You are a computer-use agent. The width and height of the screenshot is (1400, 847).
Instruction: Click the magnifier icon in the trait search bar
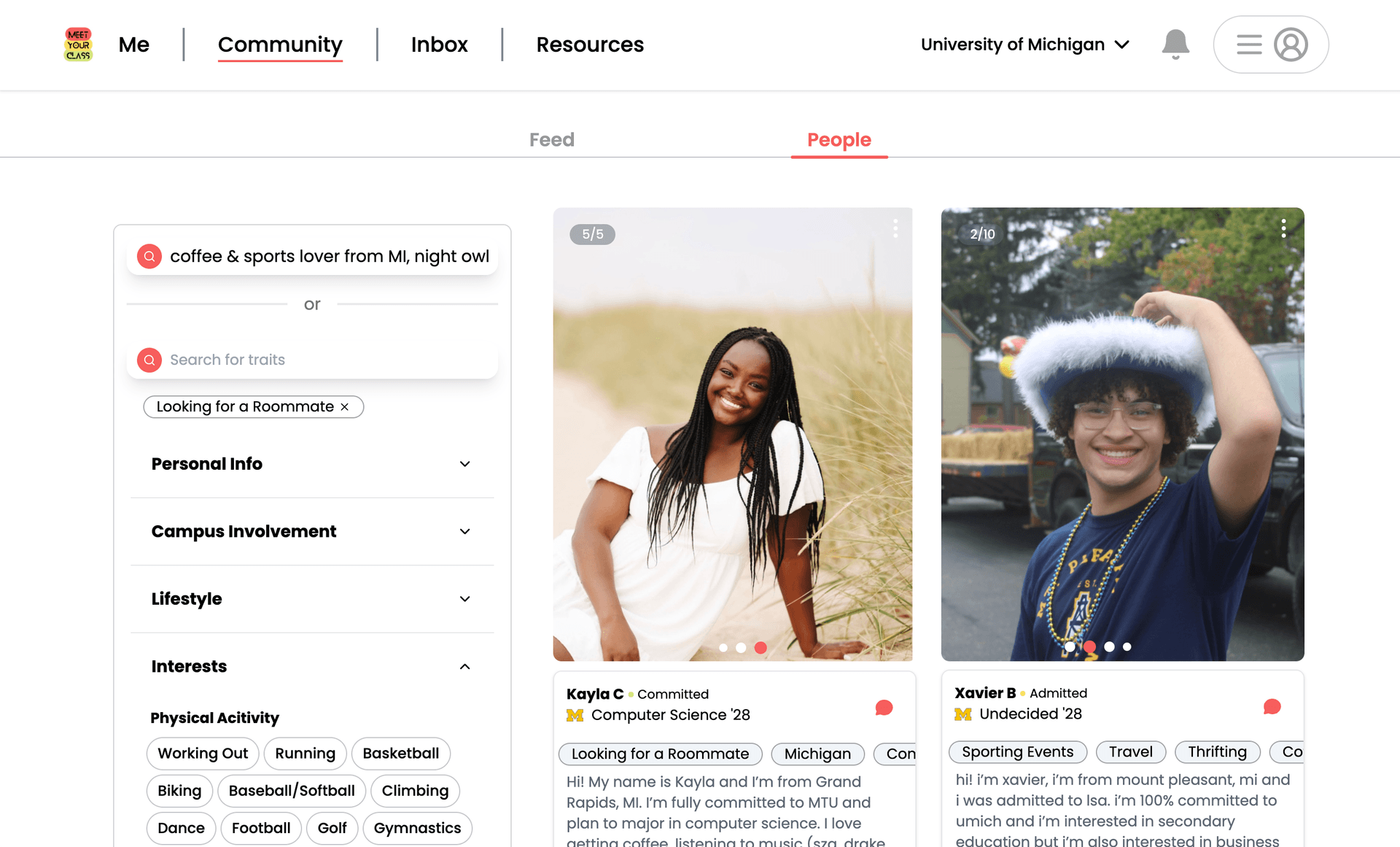(x=149, y=360)
